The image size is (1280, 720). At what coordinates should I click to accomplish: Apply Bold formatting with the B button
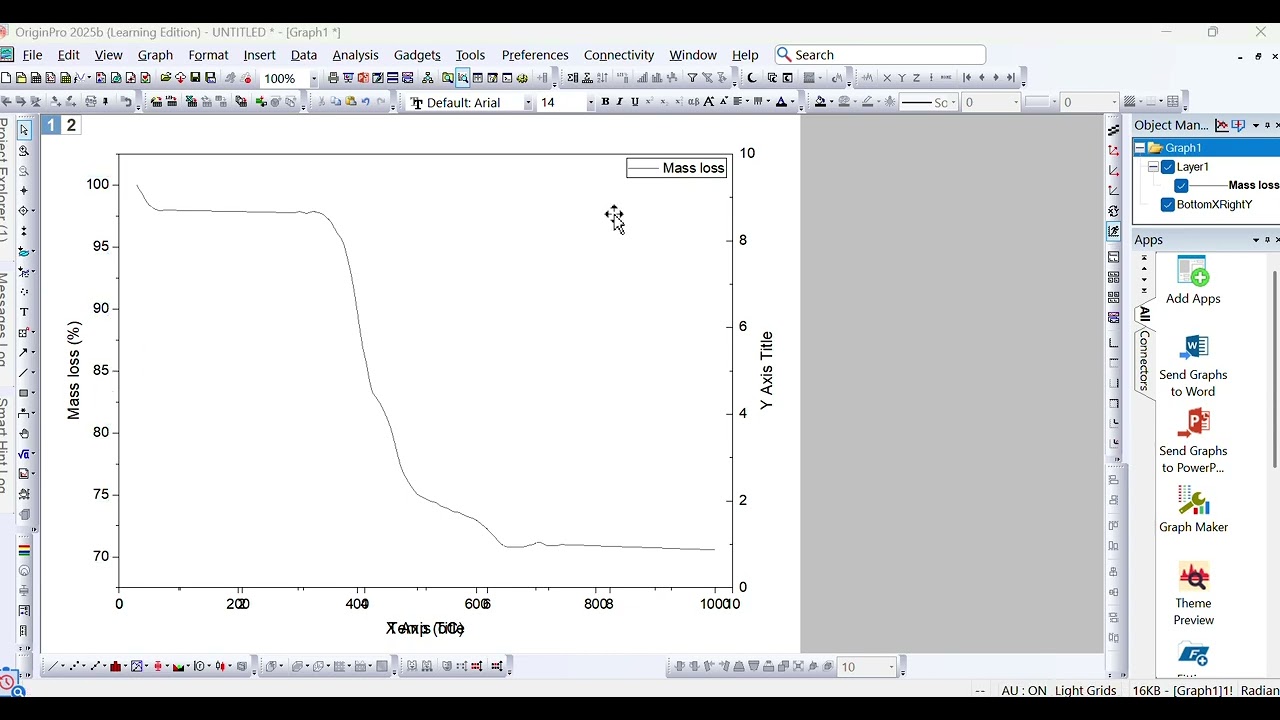[x=605, y=102]
